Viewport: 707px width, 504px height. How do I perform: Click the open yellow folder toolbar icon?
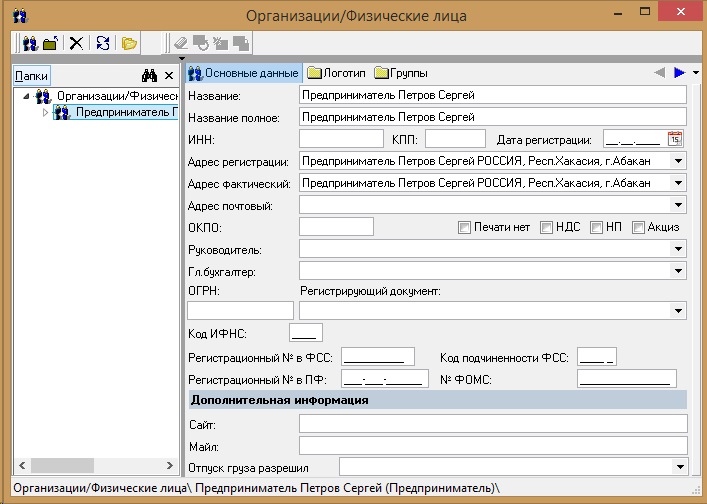[129, 43]
